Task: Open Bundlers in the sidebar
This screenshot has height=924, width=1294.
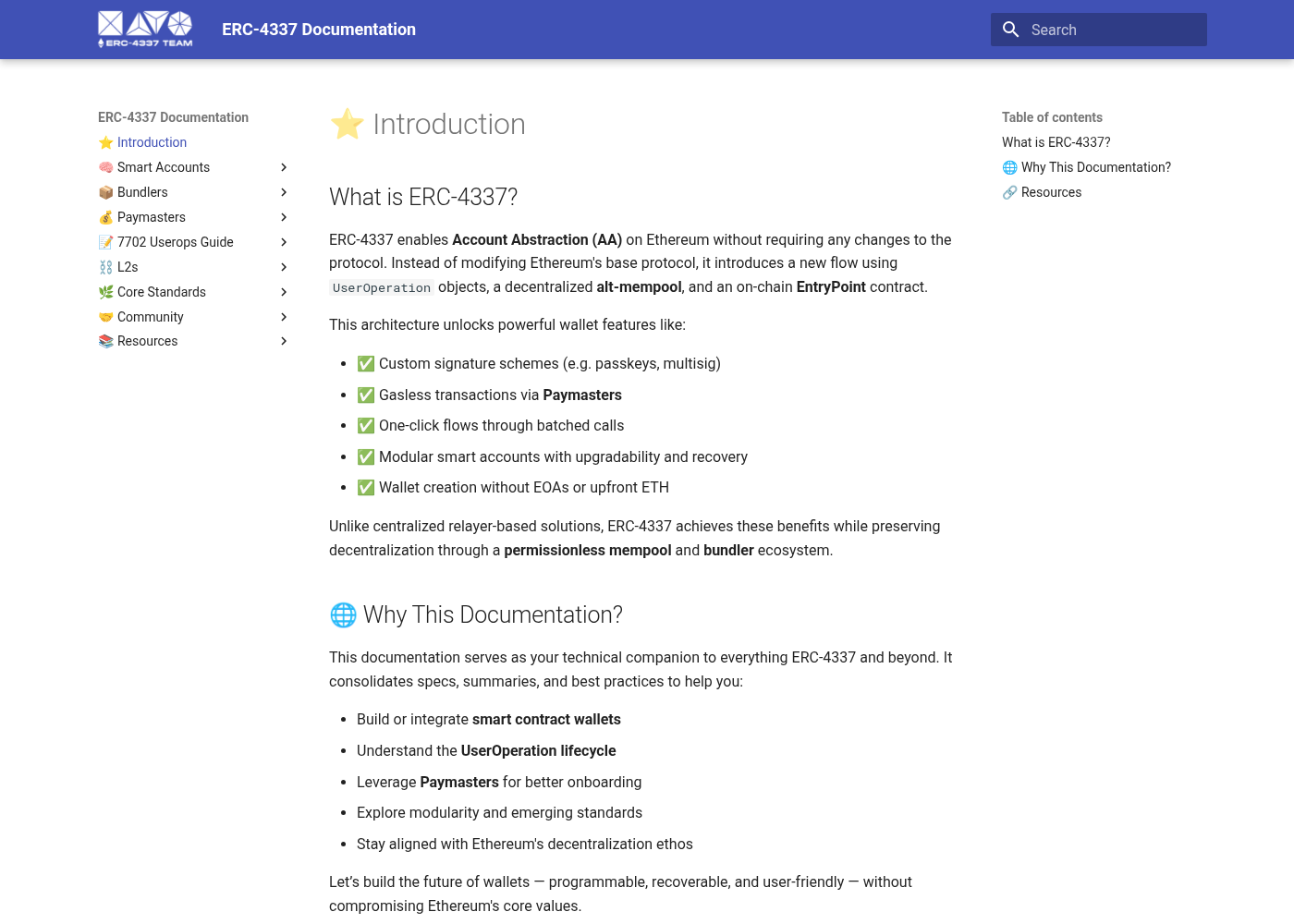Action: [133, 192]
